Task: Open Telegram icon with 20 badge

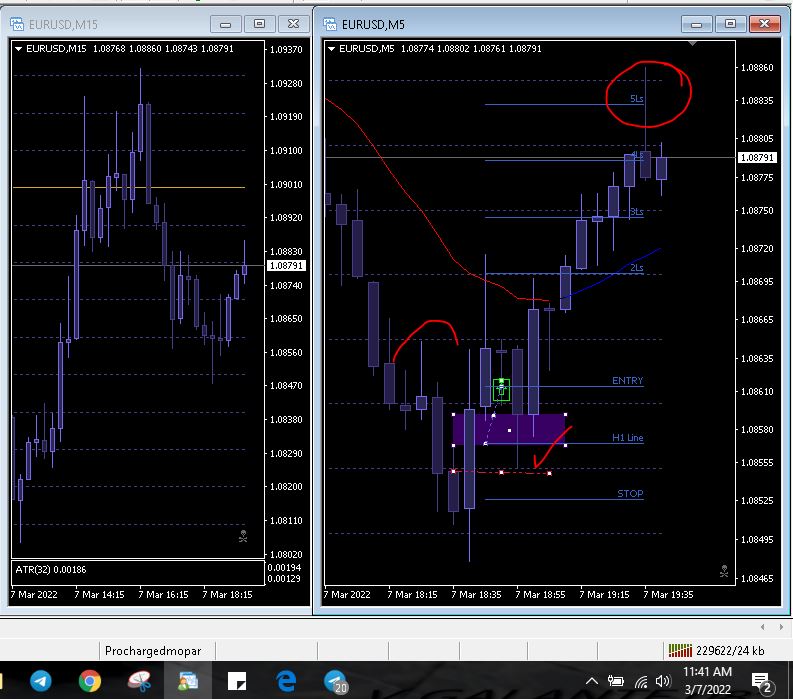Action: tap(335, 682)
